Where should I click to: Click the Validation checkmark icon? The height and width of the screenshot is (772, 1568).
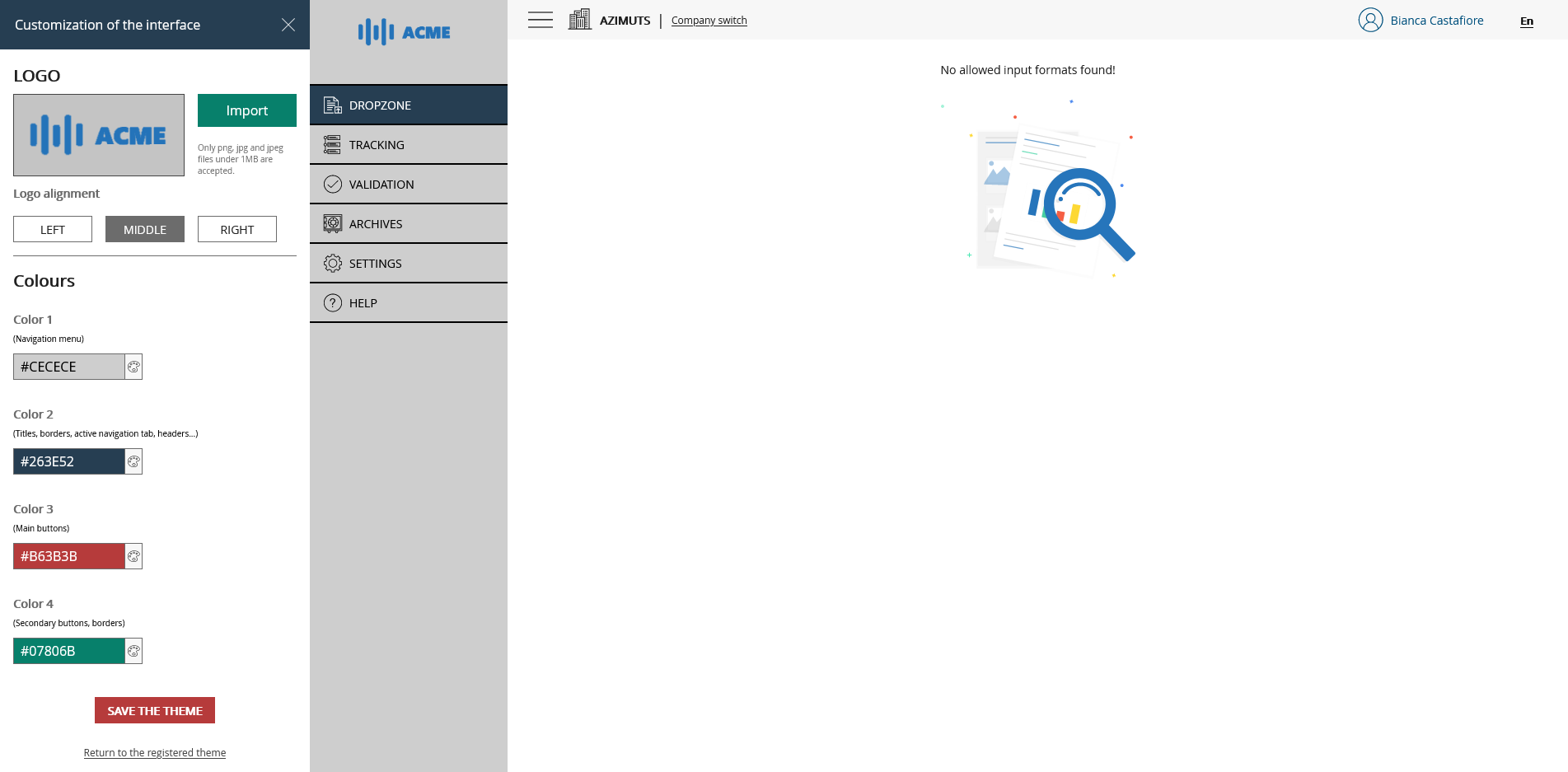[x=332, y=184]
